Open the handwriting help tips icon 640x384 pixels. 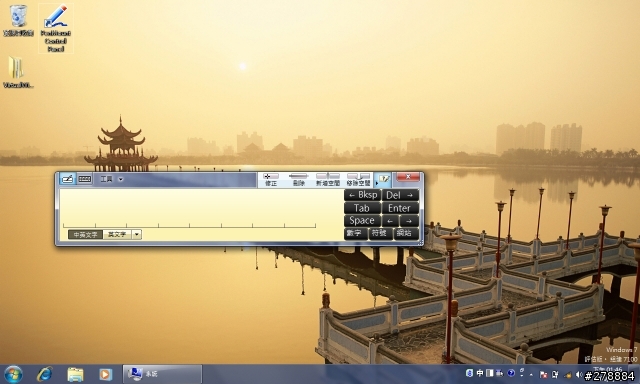(x=384, y=179)
